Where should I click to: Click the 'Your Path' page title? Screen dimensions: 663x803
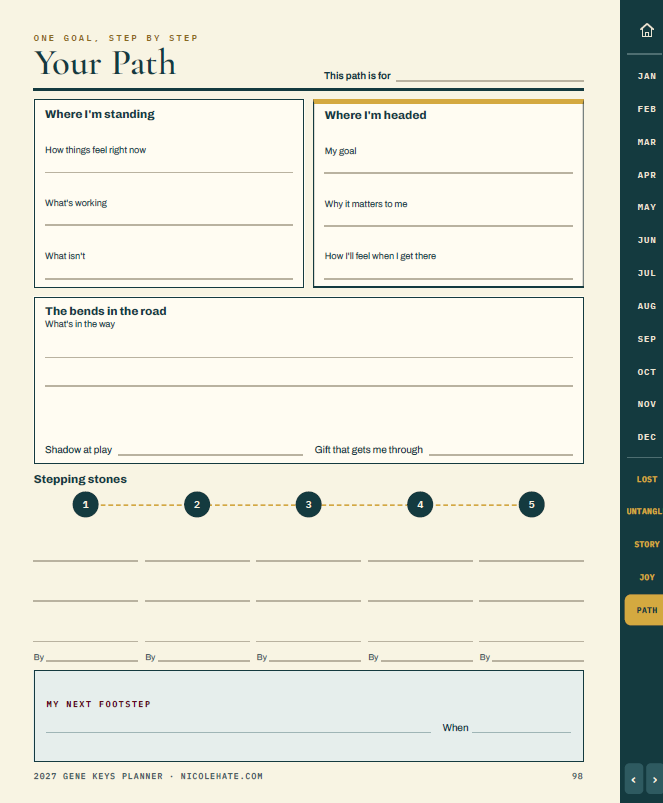click(105, 63)
